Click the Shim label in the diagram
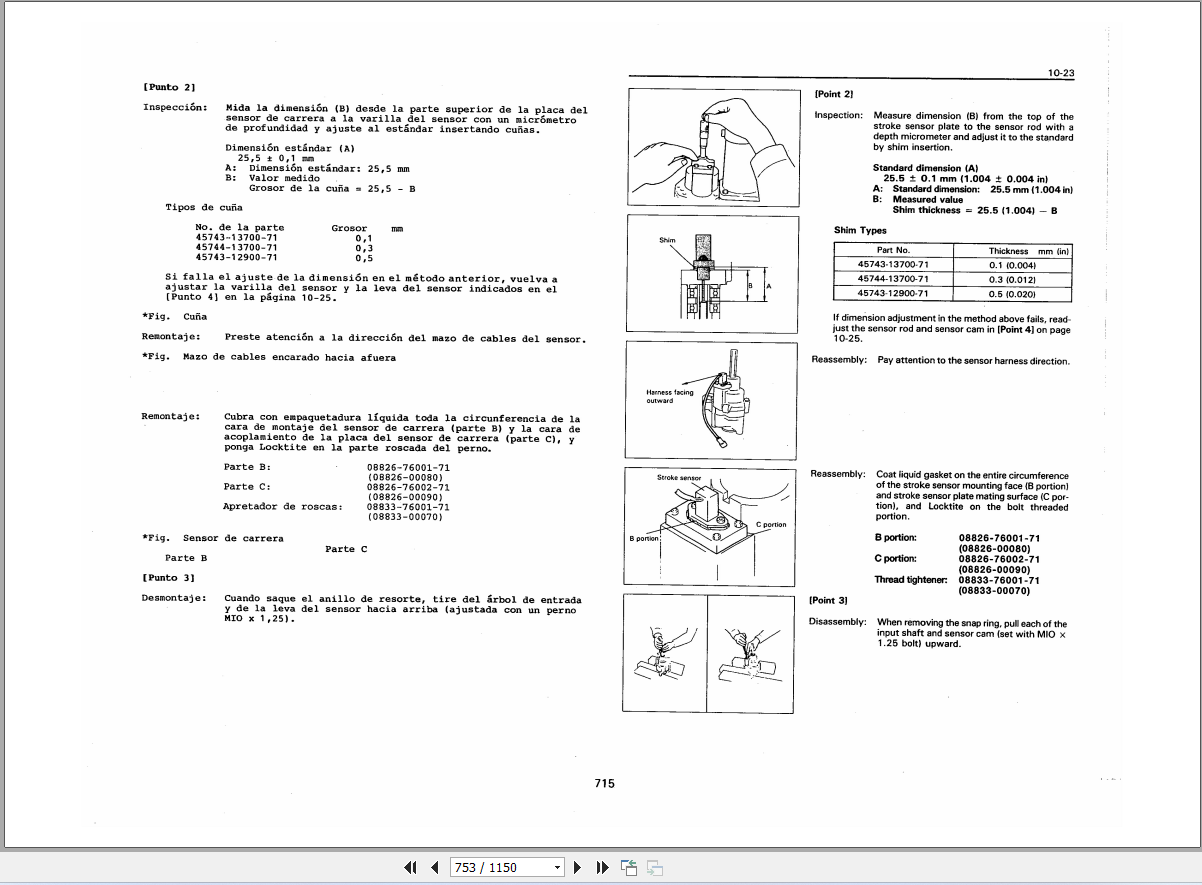This screenshot has width=1202, height=885. [667, 241]
